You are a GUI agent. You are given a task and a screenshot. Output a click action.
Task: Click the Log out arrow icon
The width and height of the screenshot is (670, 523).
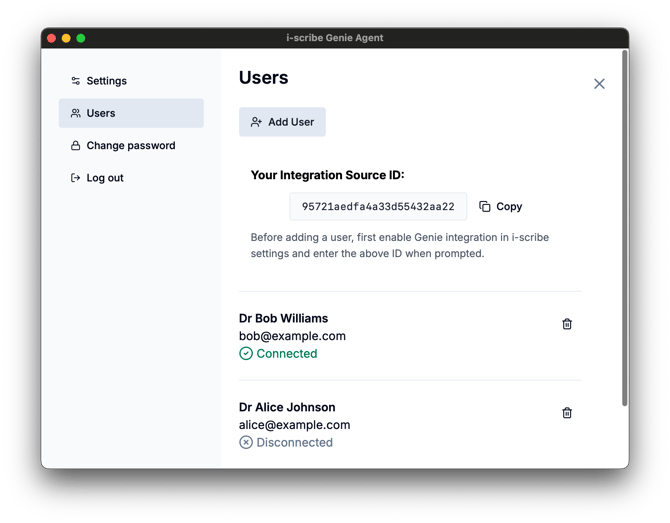pyautogui.click(x=76, y=178)
